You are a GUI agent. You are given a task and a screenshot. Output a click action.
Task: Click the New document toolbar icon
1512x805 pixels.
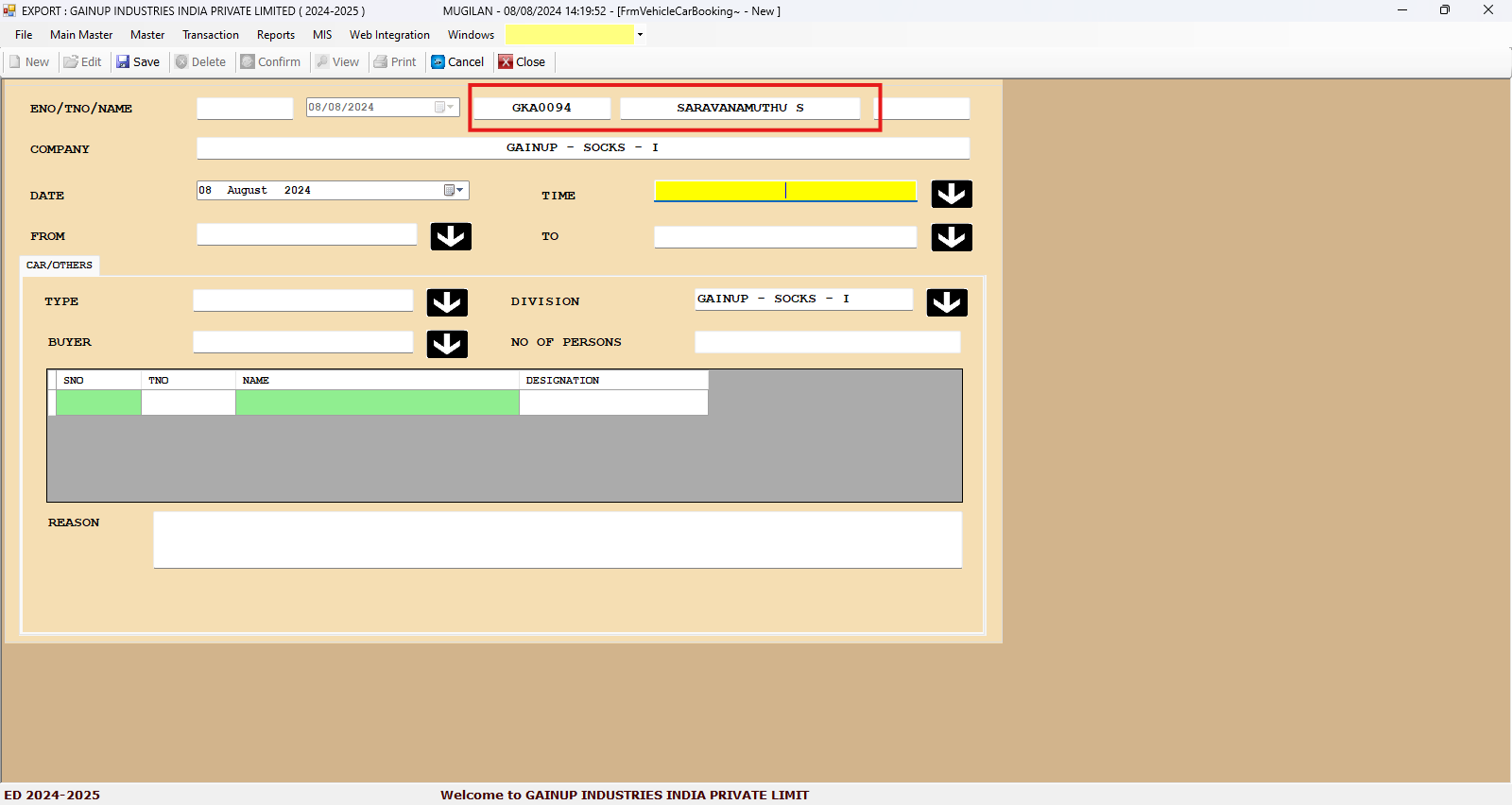tap(15, 62)
